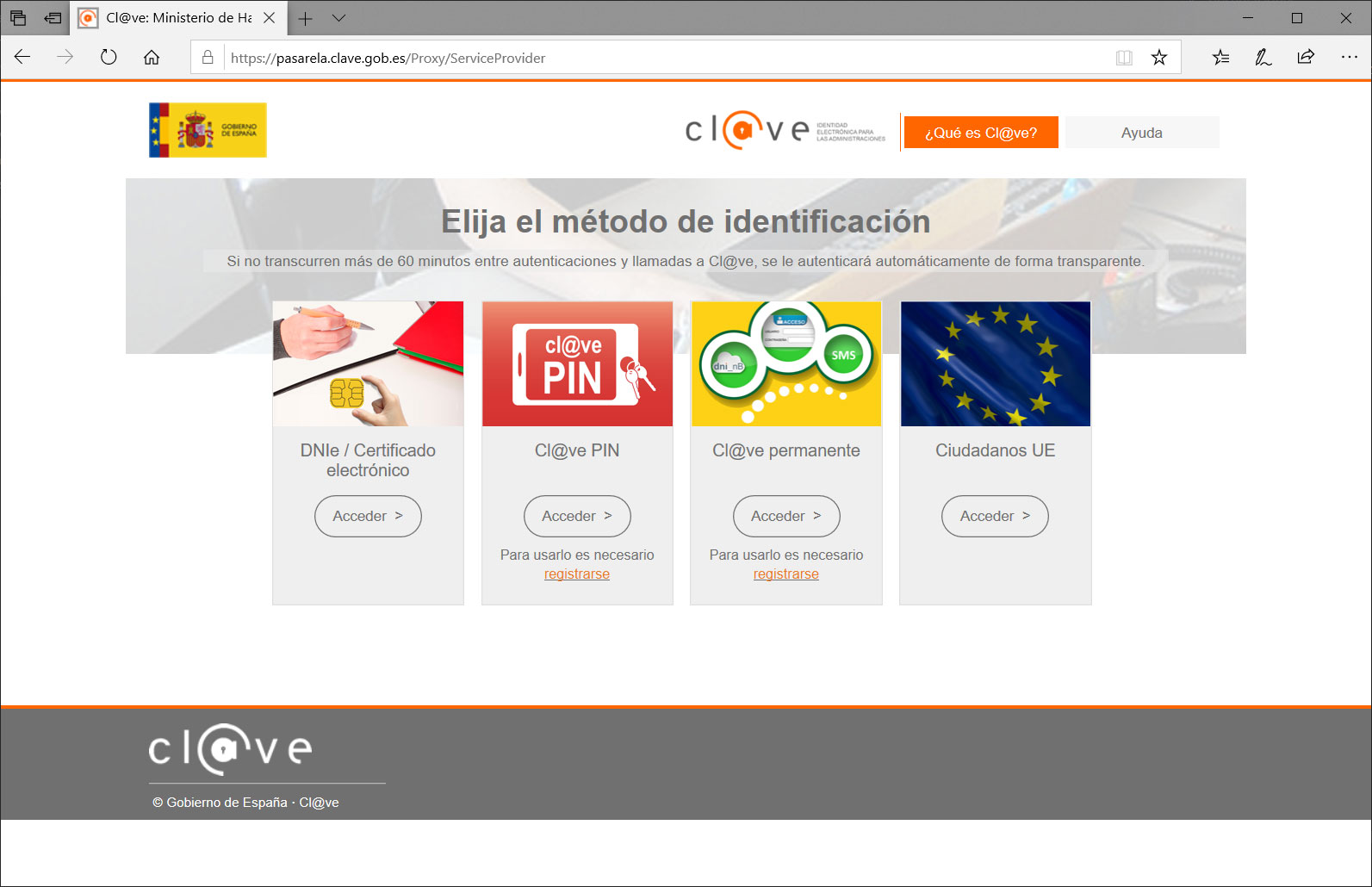Viewport: 1372px width, 887px height.
Task: Follow registrarse link for Cl@ve PIN
Action: point(577,574)
